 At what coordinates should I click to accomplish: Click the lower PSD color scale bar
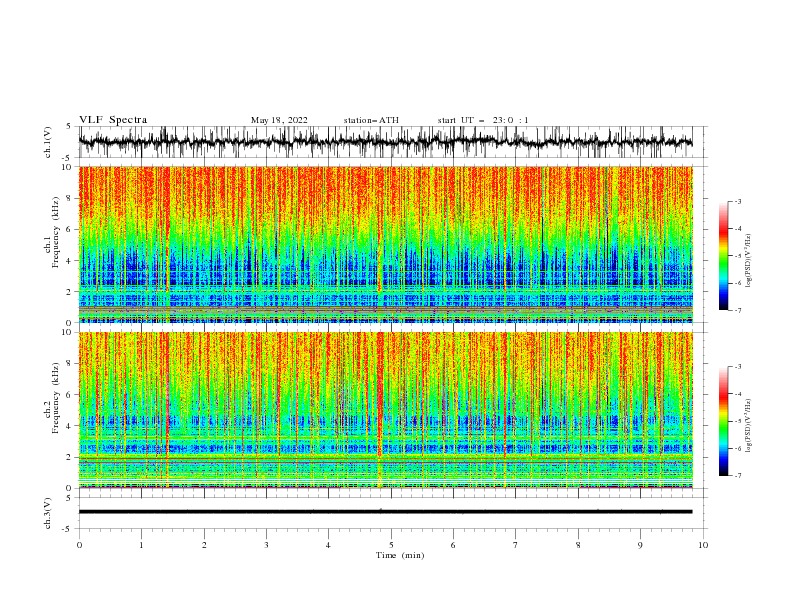pos(723,421)
